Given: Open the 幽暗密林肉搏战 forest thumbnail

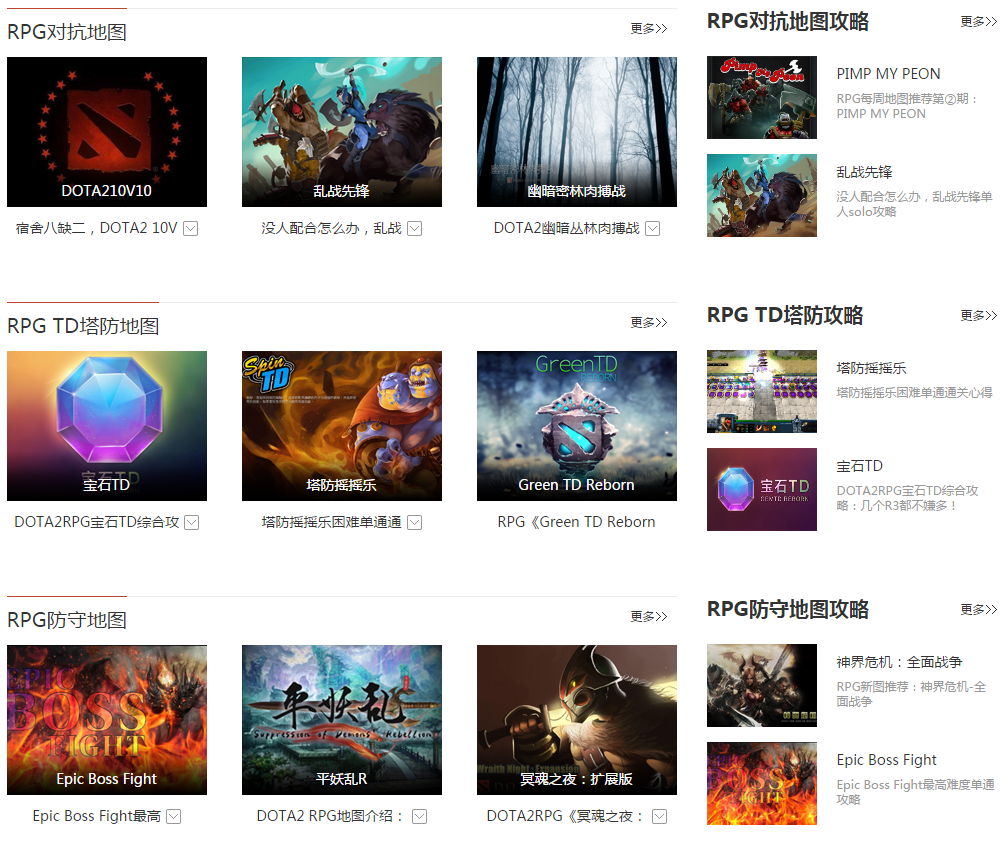Looking at the screenshot, I should (x=577, y=132).
